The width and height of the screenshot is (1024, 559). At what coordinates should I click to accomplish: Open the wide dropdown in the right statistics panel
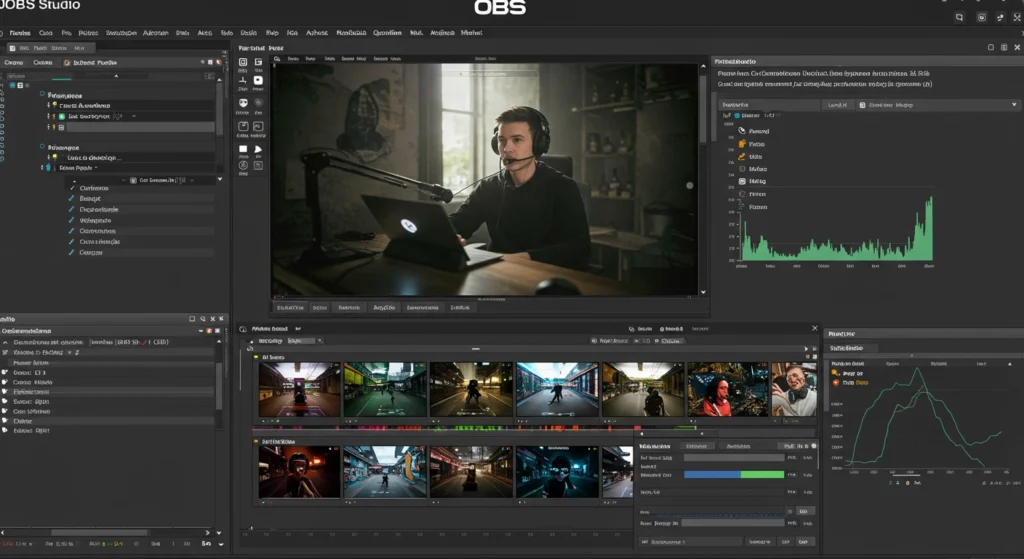768,105
